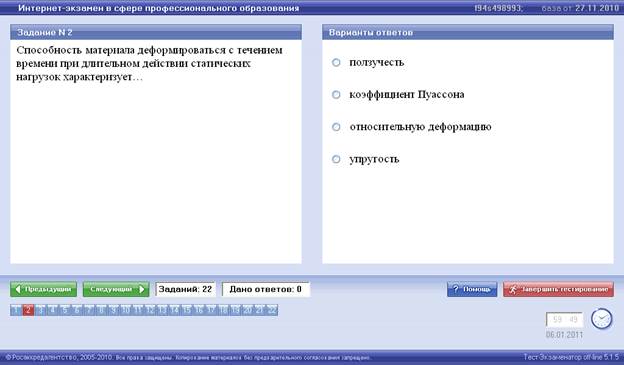Jump to question number 21
624x365 pixels.
click(x=259, y=310)
